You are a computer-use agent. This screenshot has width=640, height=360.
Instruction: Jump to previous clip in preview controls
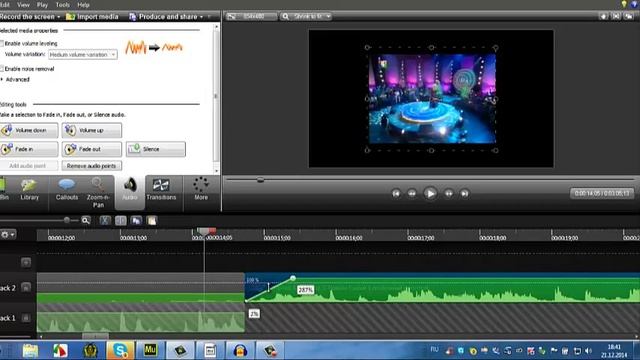click(396, 193)
